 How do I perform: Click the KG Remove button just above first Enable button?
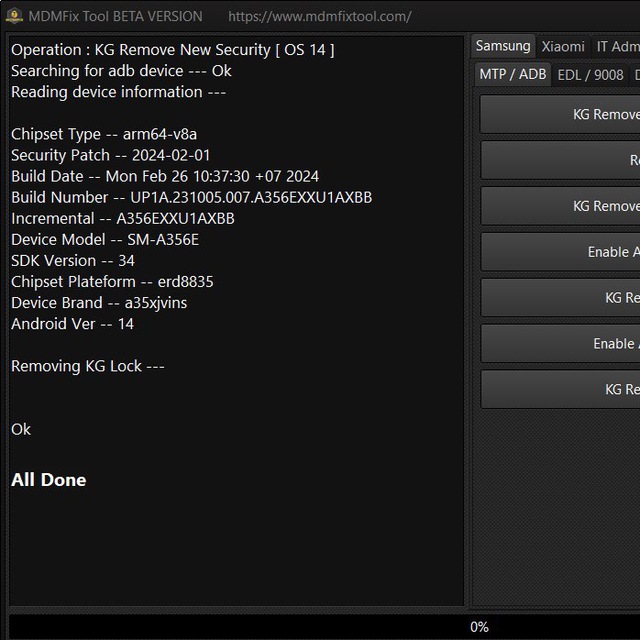(560, 206)
